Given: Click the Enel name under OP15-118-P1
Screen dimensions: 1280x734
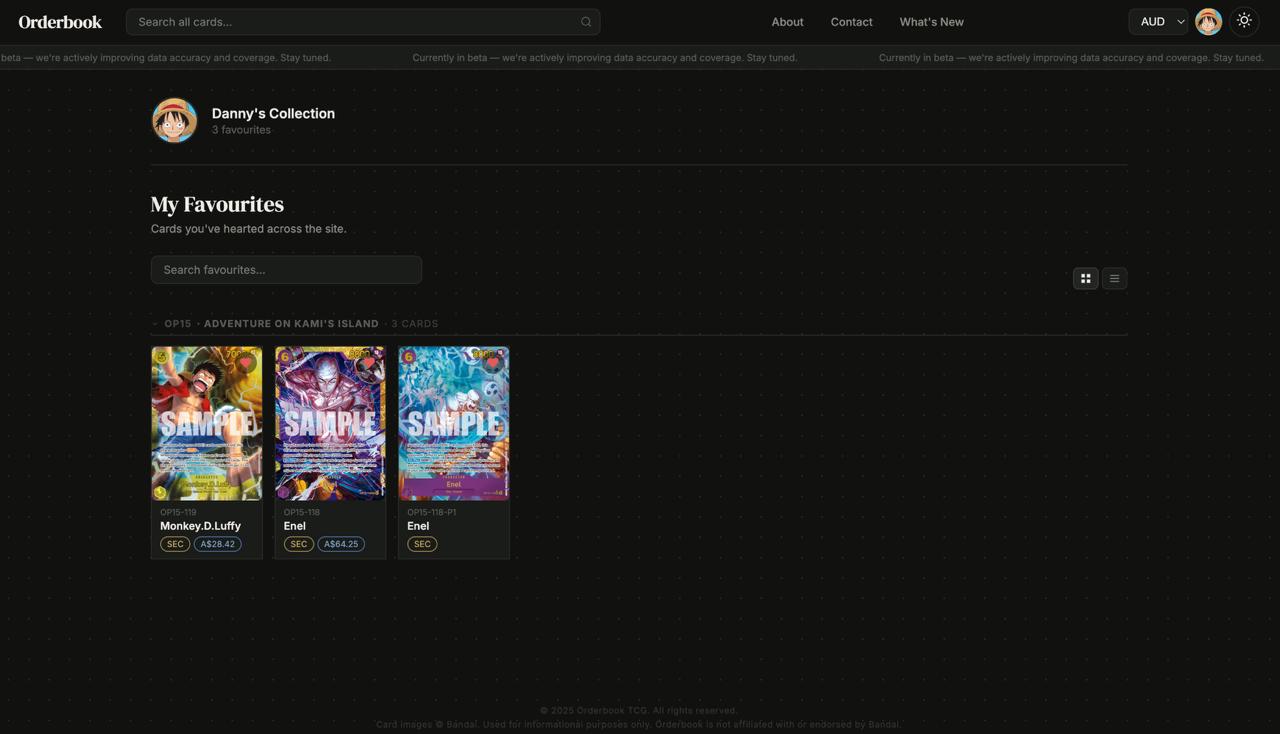Looking at the screenshot, I should click(418, 526).
